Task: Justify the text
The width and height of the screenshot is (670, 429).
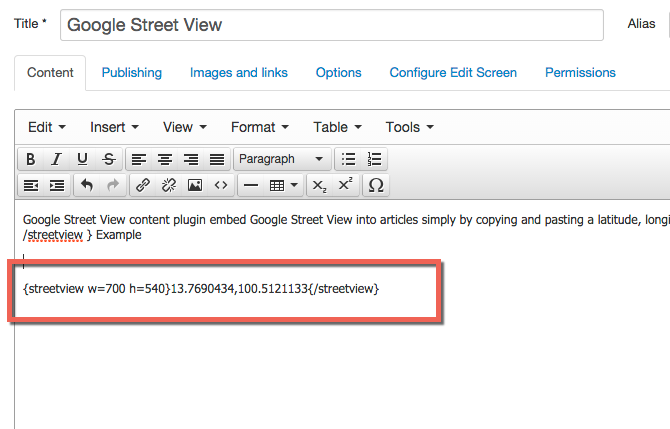Action: click(x=217, y=159)
